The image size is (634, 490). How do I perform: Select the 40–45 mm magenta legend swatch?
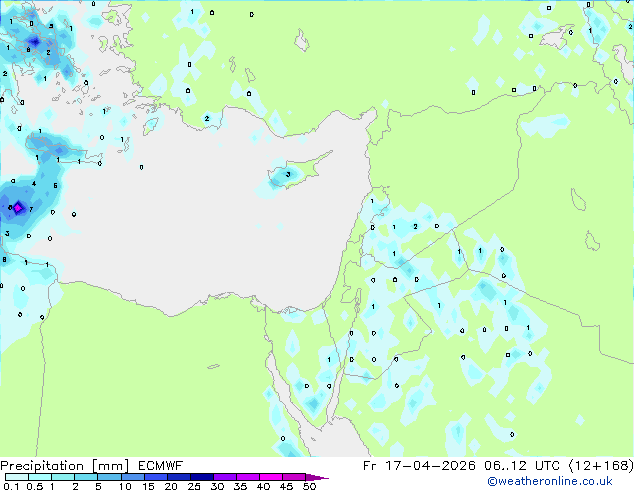pyautogui.click(x=271, y=477)
